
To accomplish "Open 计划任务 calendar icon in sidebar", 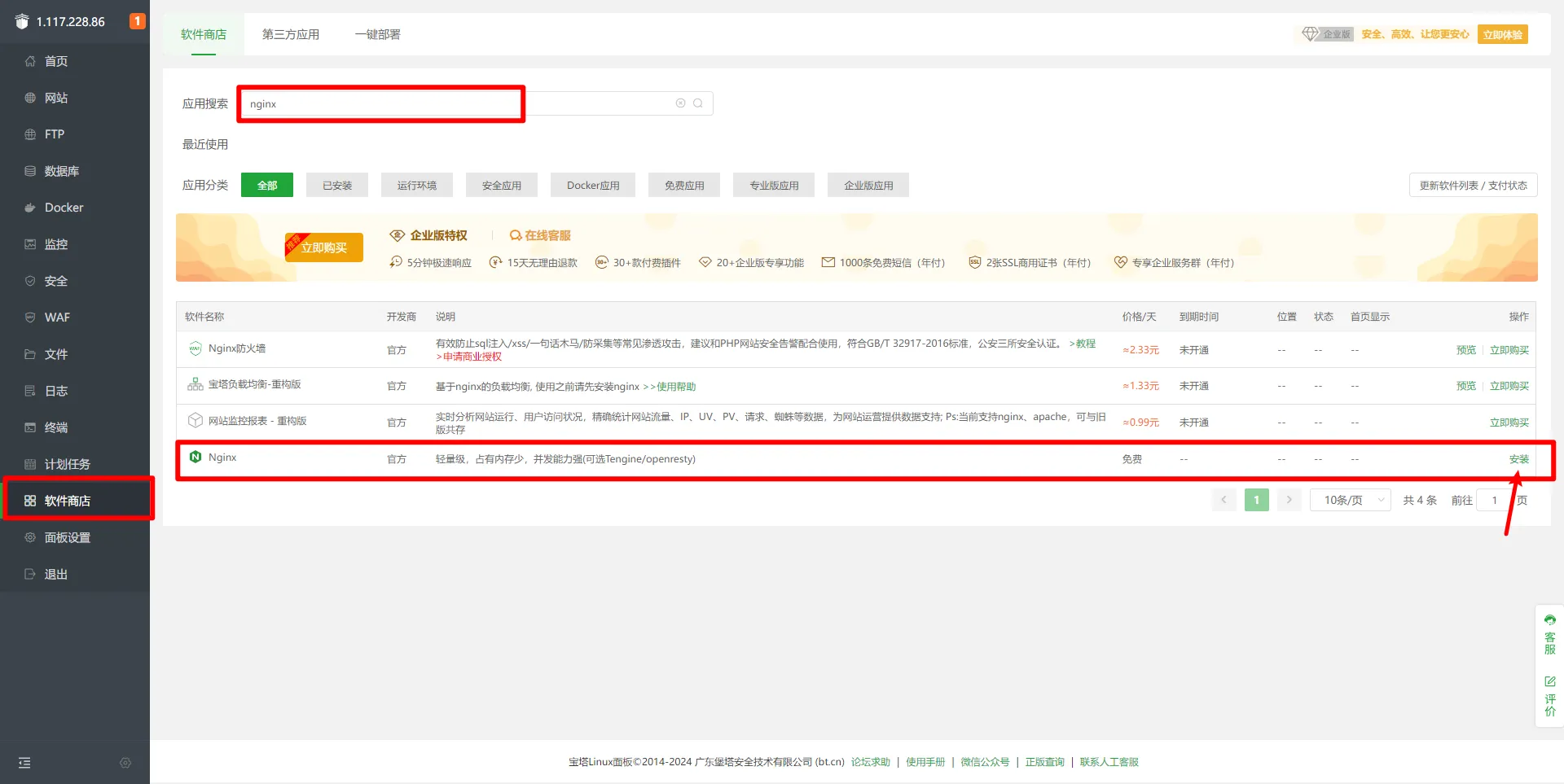I will tap(30, 464).
